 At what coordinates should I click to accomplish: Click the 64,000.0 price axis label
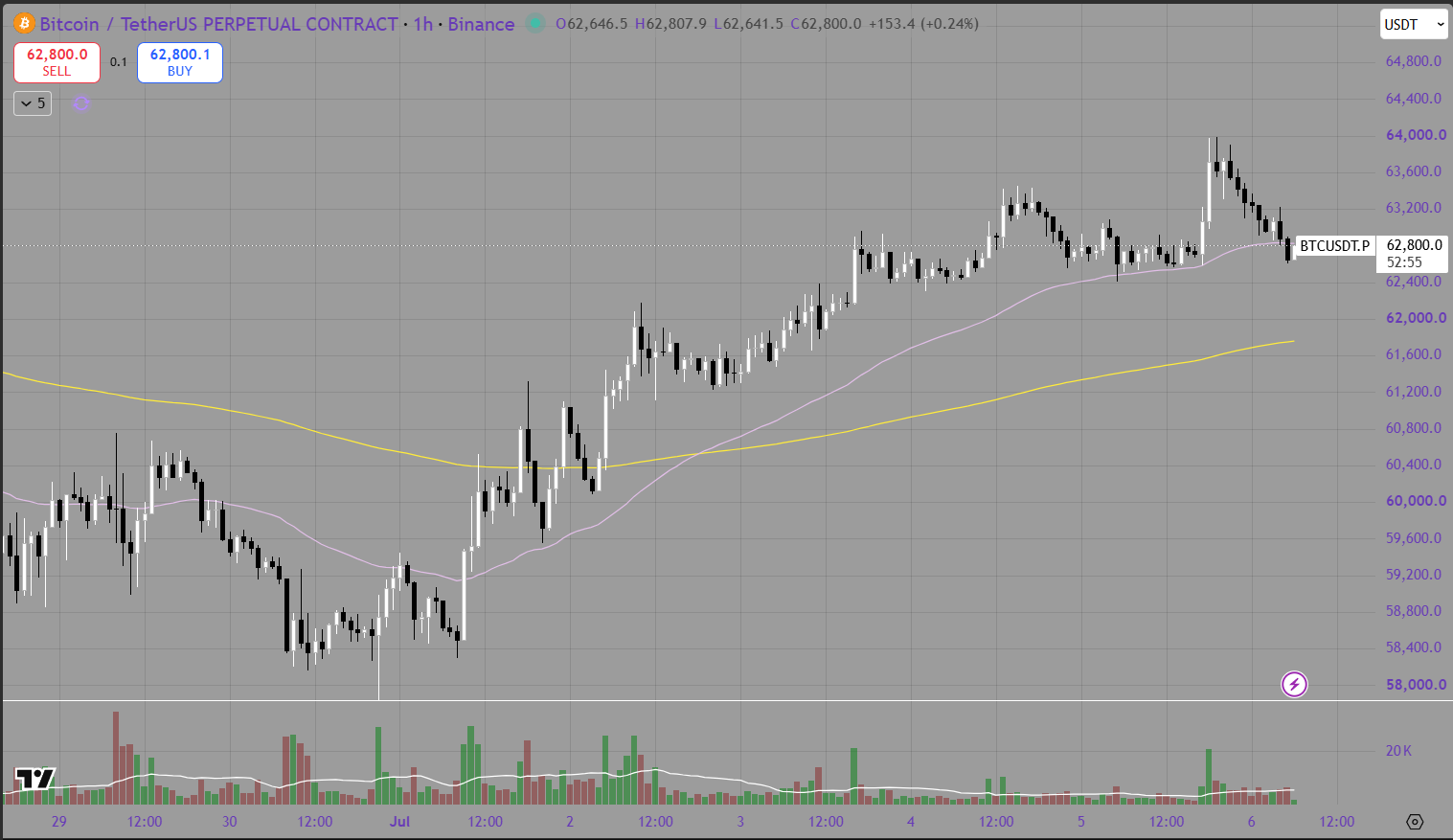click(x=1416, y=135)
